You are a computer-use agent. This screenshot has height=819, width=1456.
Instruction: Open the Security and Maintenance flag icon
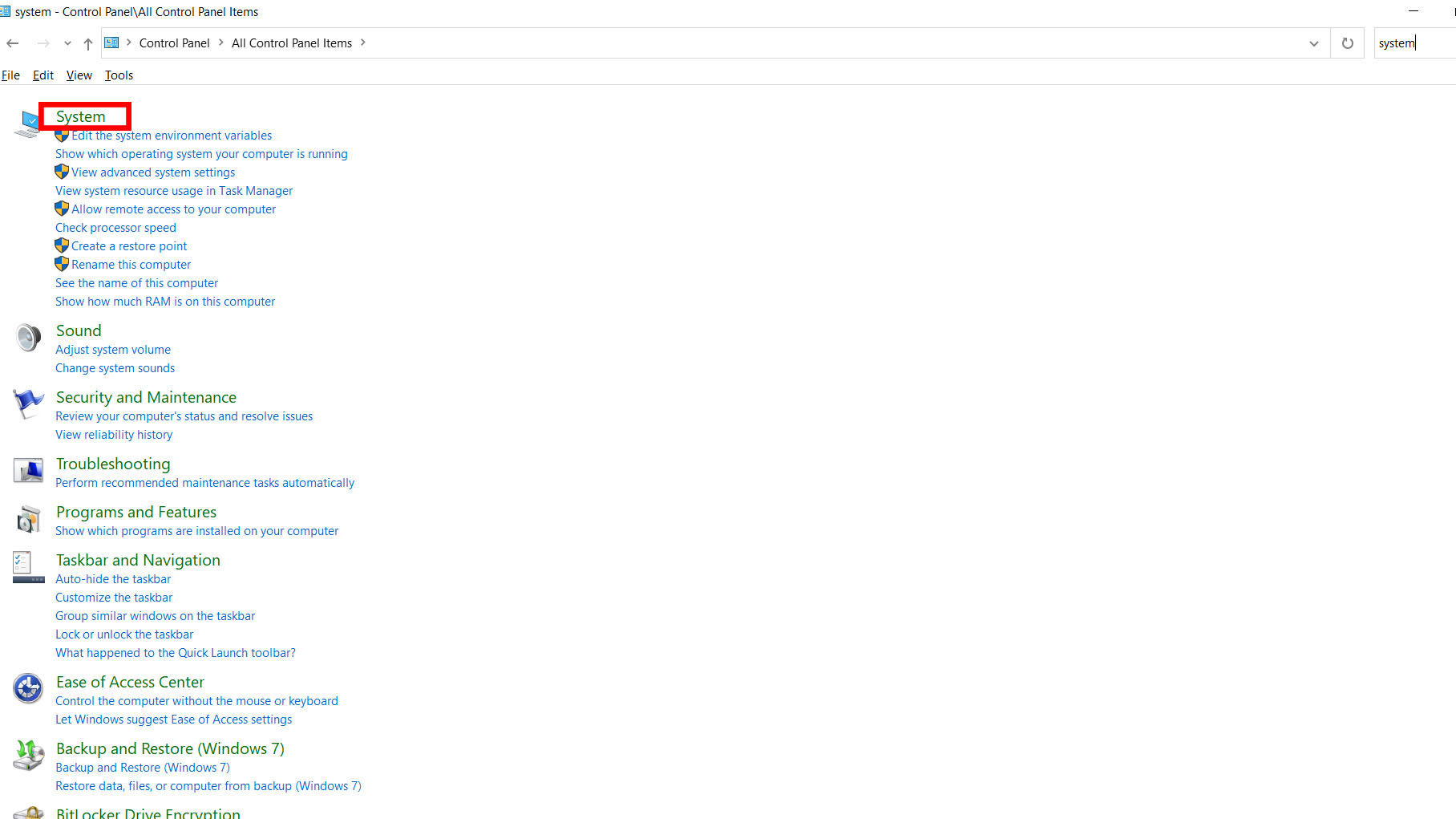[x=28, y=404]
